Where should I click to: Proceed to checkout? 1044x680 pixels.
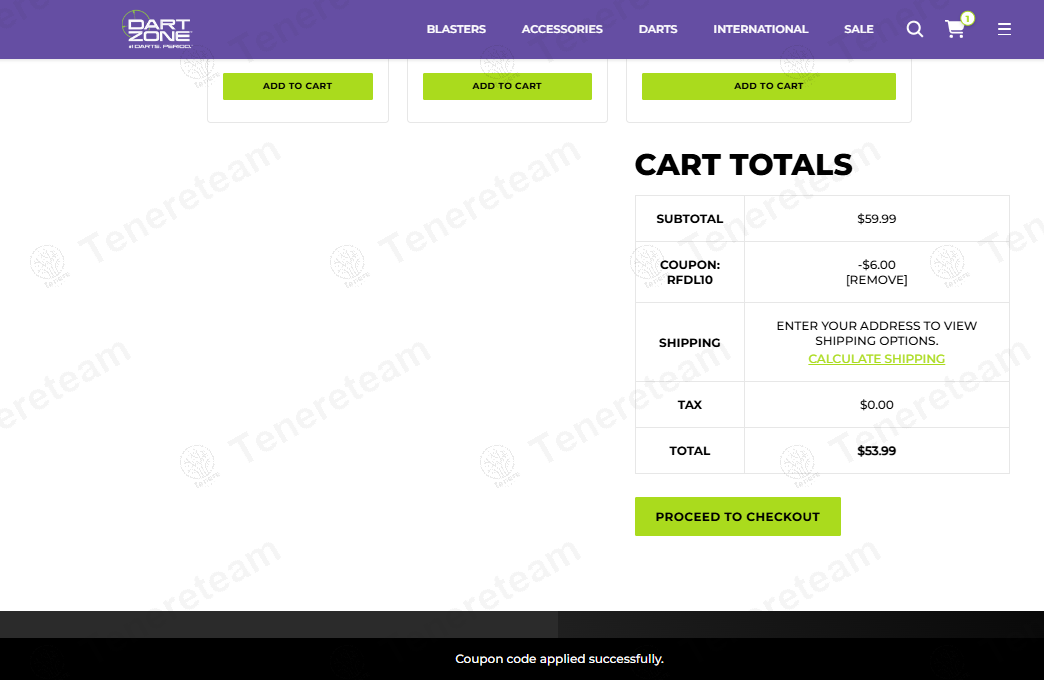point(737,517)
